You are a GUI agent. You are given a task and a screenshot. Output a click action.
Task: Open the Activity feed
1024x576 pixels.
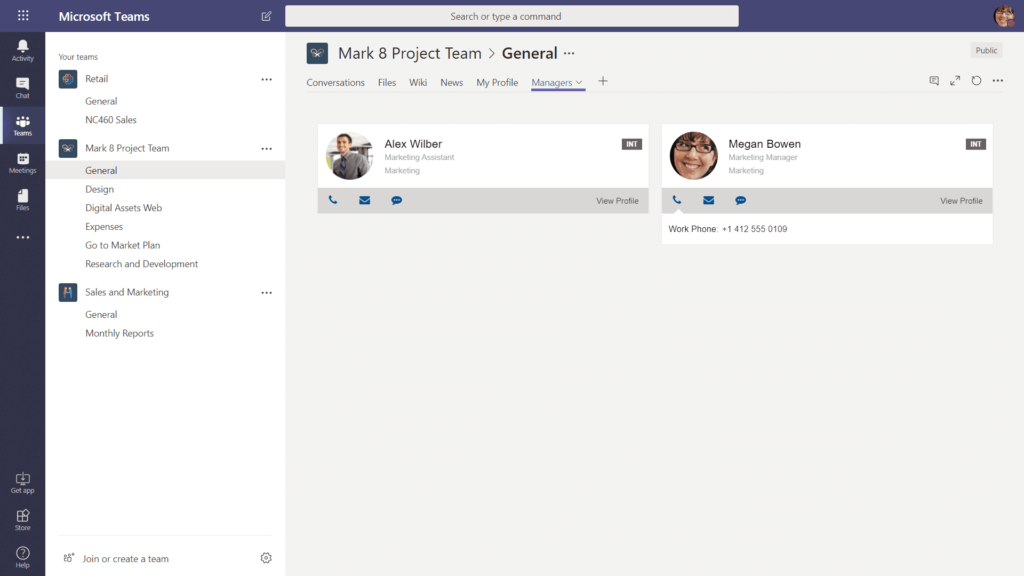tap(23, 50)
